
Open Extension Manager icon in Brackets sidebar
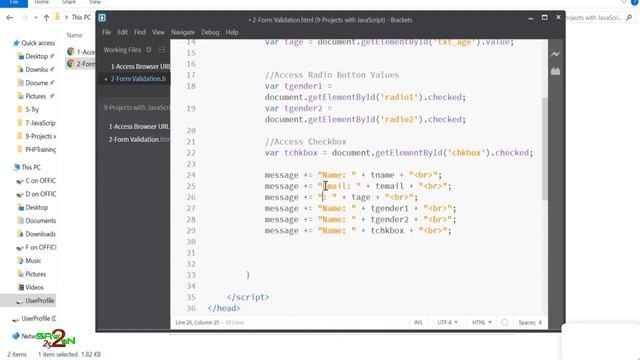(x=556, y=71)
